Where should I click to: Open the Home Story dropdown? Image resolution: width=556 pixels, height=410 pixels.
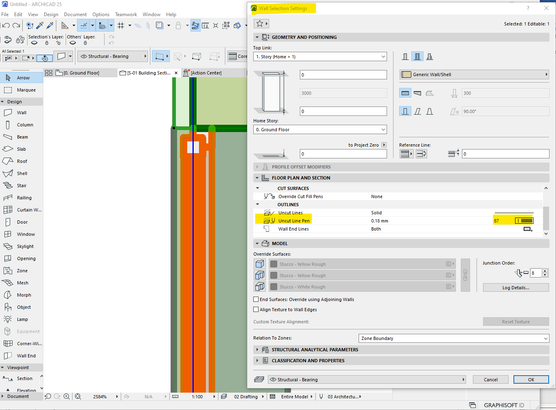320,130
